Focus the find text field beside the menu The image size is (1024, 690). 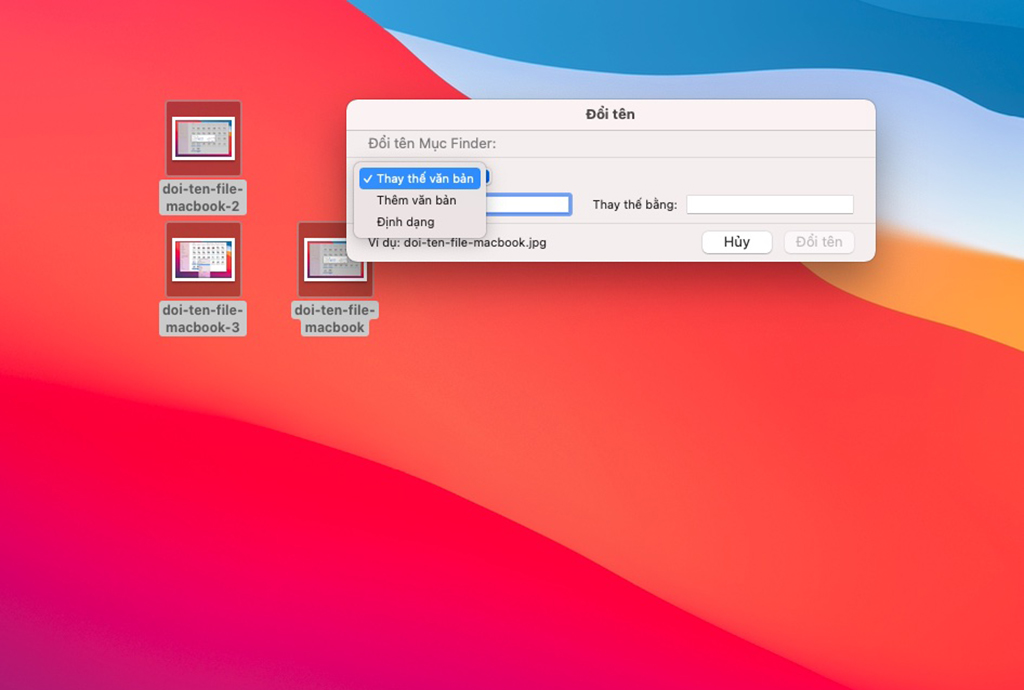528,204
